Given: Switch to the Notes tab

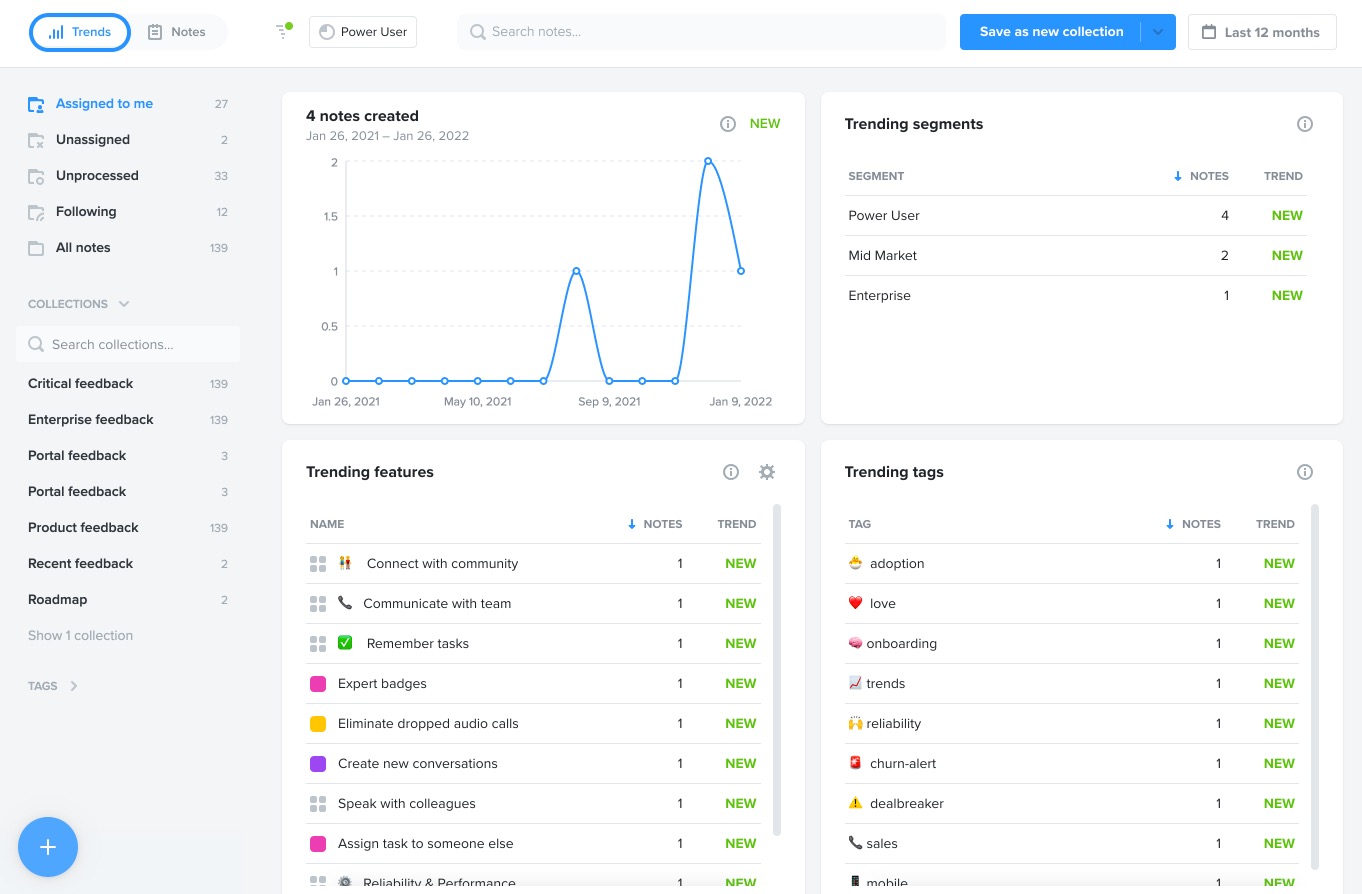Looking at the screenshot, I should coord(178,31).
